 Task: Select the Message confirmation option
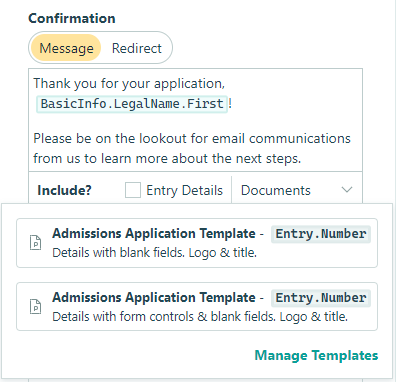(66, 48)
